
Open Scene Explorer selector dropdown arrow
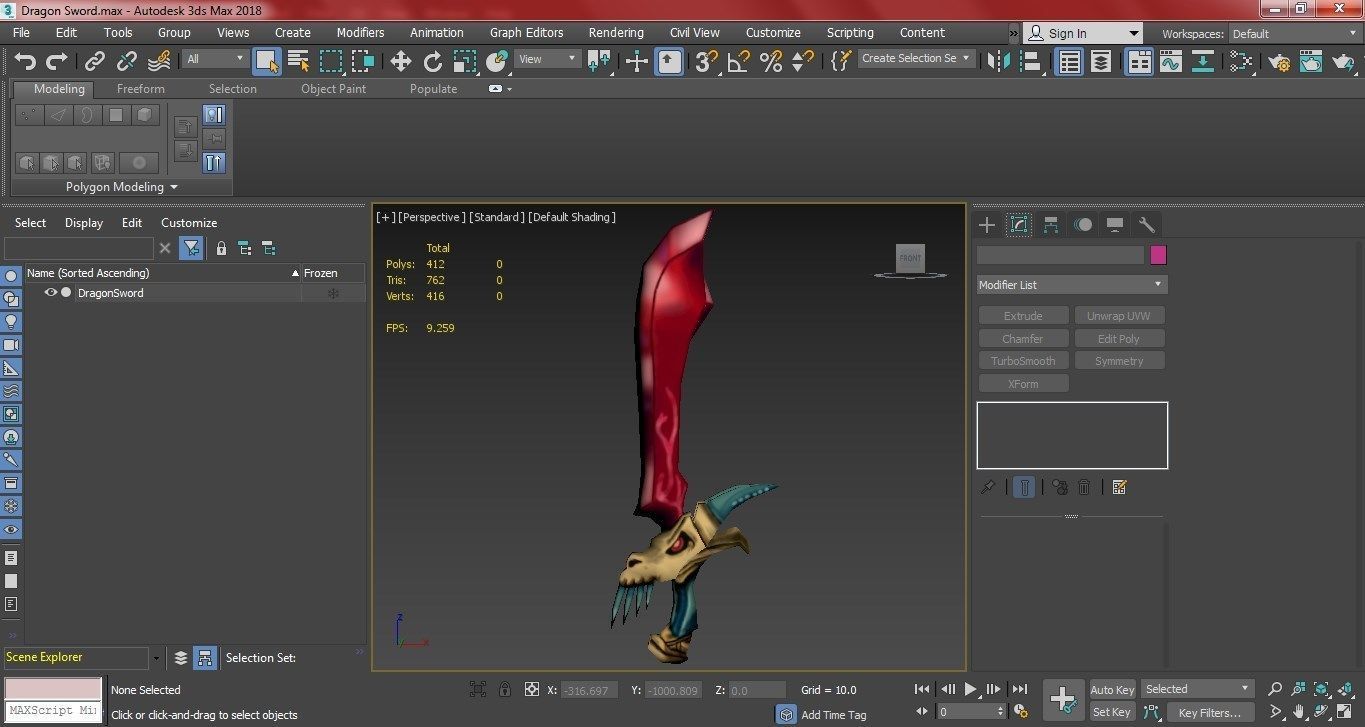156,658
